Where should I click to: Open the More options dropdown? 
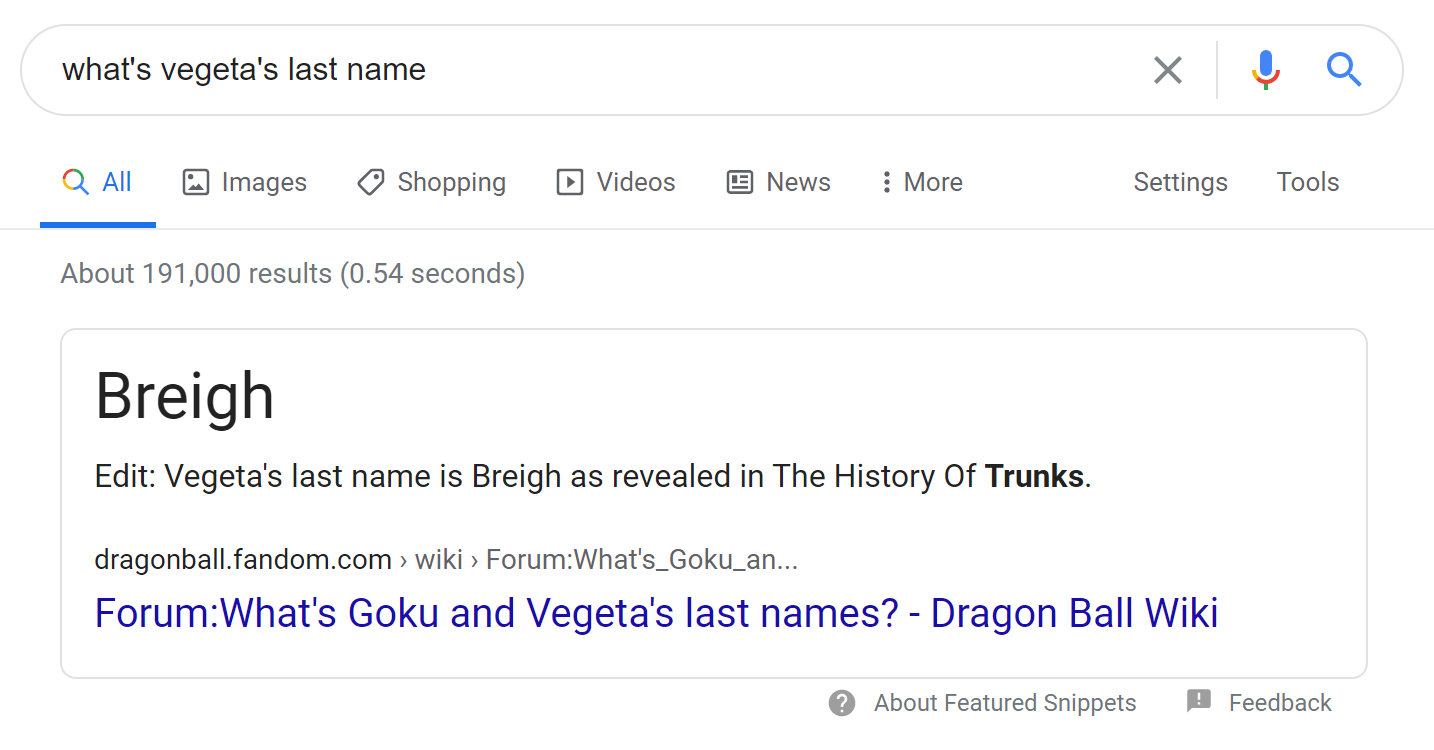tap(922, 182)
